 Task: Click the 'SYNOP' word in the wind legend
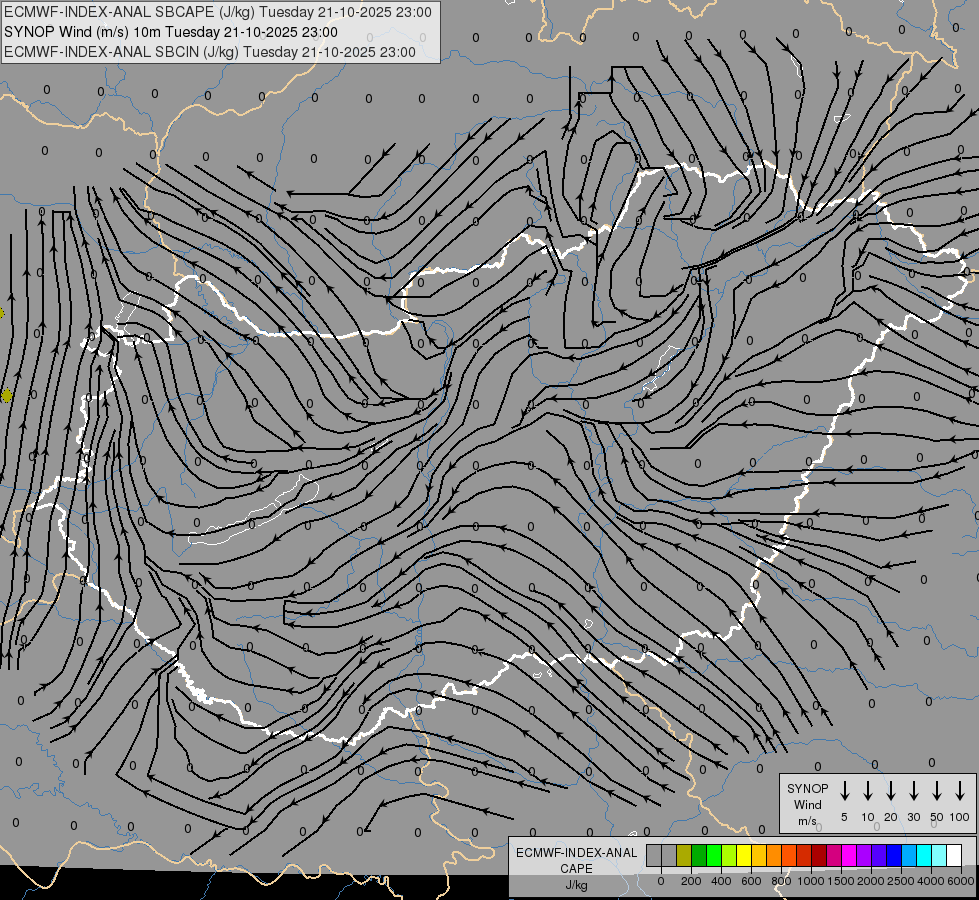pyautogui.click(x=807, y=789)
